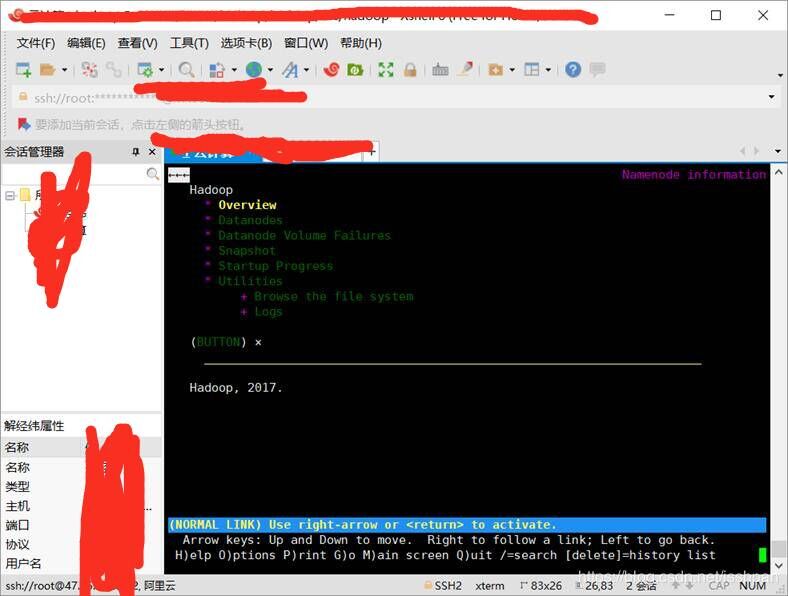Open the 窗口(W) menu
The image size is (788, 596).
click(x=306, y=43)
